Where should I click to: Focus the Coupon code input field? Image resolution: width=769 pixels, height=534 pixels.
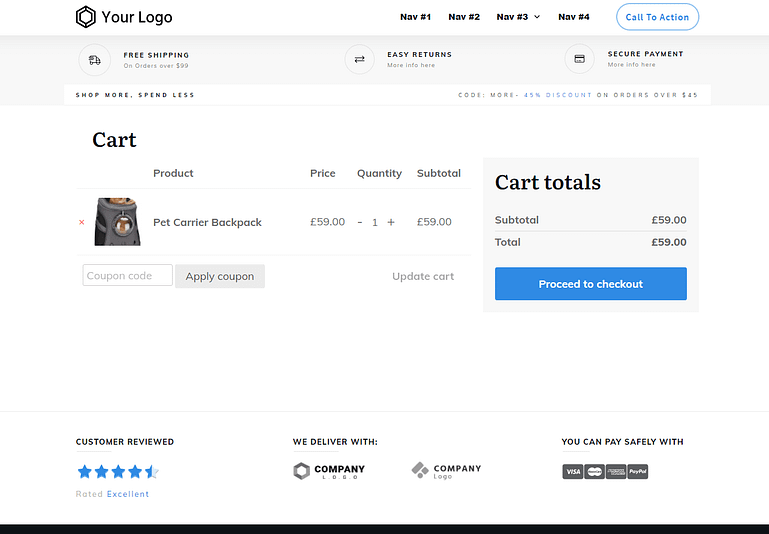(127, 276)
